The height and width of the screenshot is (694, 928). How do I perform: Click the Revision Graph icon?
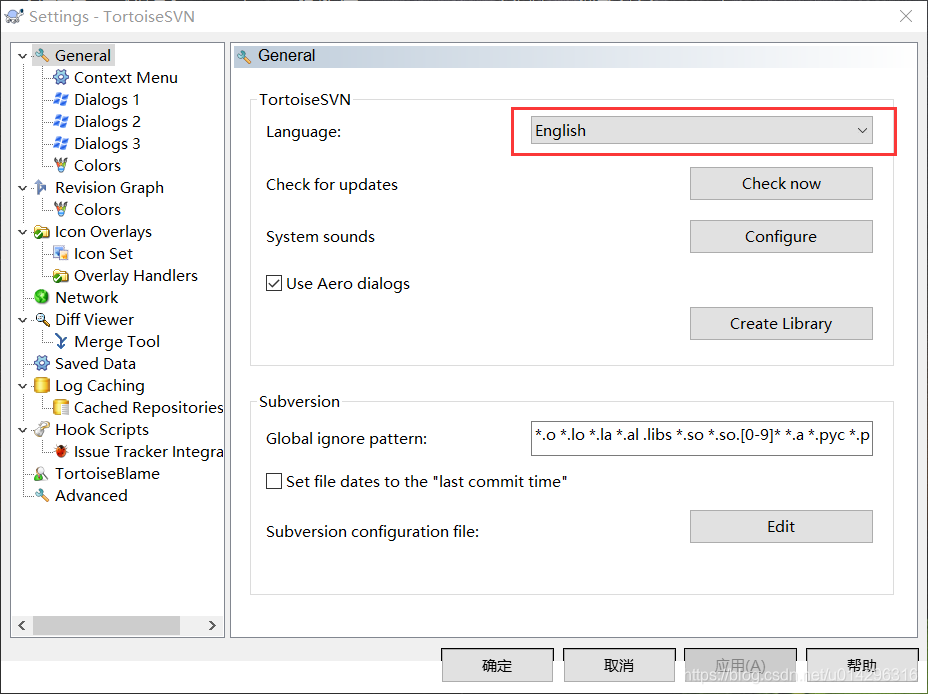[x=41, y=187]
